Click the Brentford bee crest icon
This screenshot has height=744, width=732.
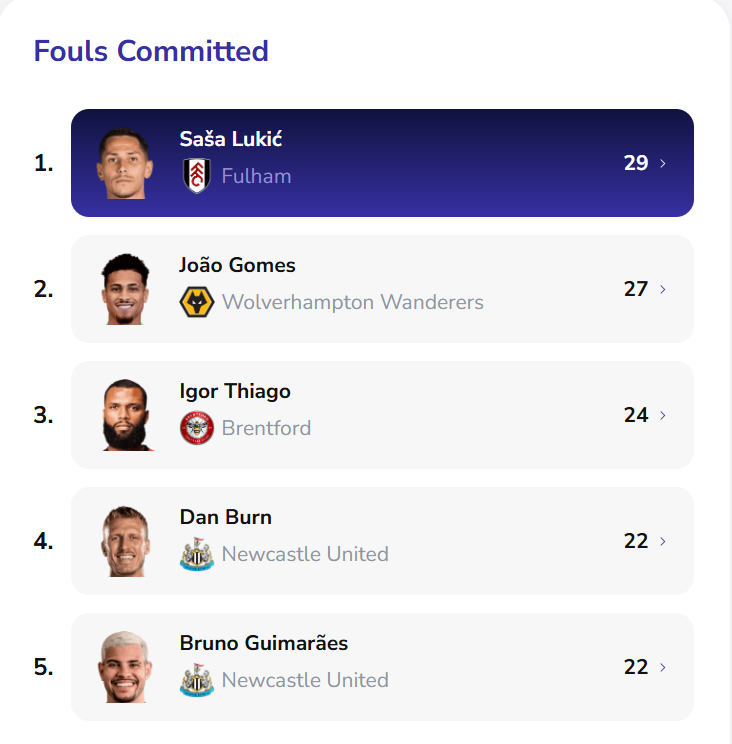click(197, 428)
